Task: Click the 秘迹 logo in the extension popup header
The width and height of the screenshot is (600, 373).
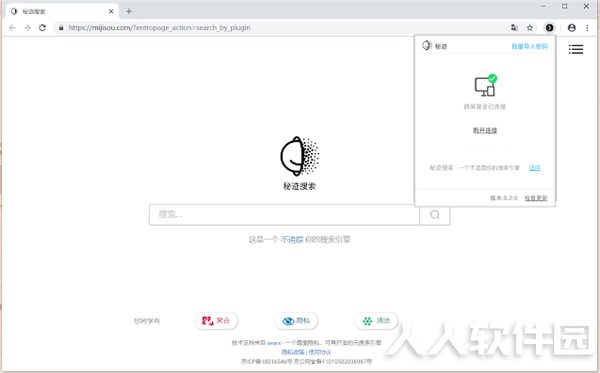Action: point(427,46)
